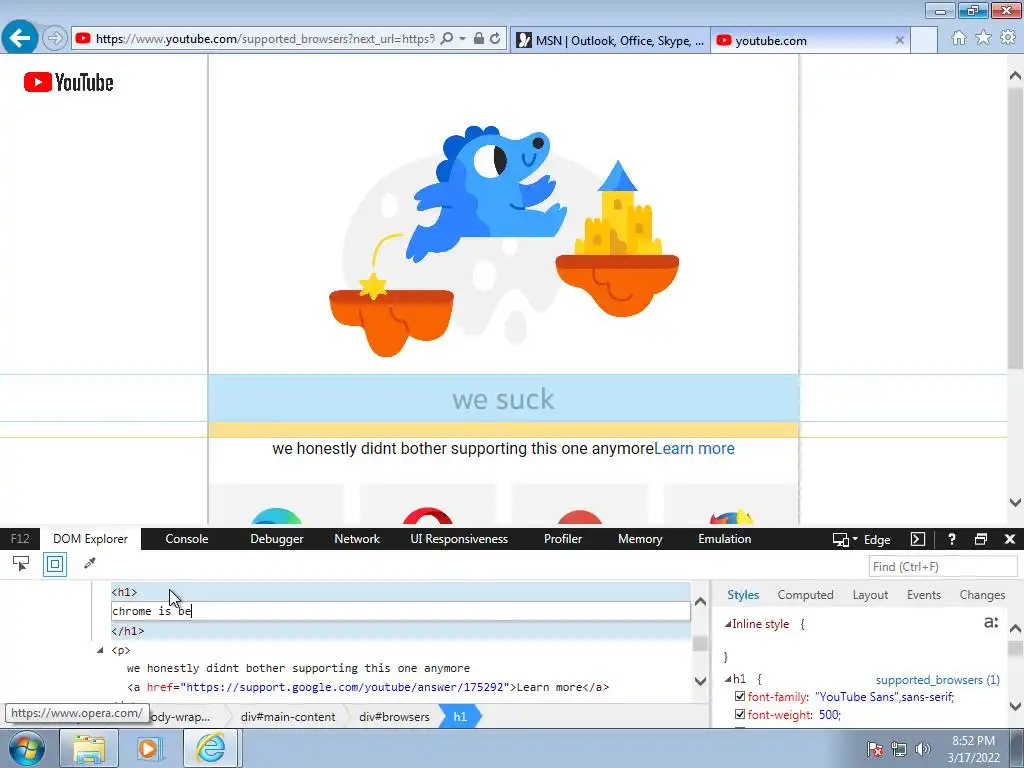Image resolution: width=1024 pixels, height=768 pixels.
Task: Go back using the browser back arrow
Action: tap(20, 38)
